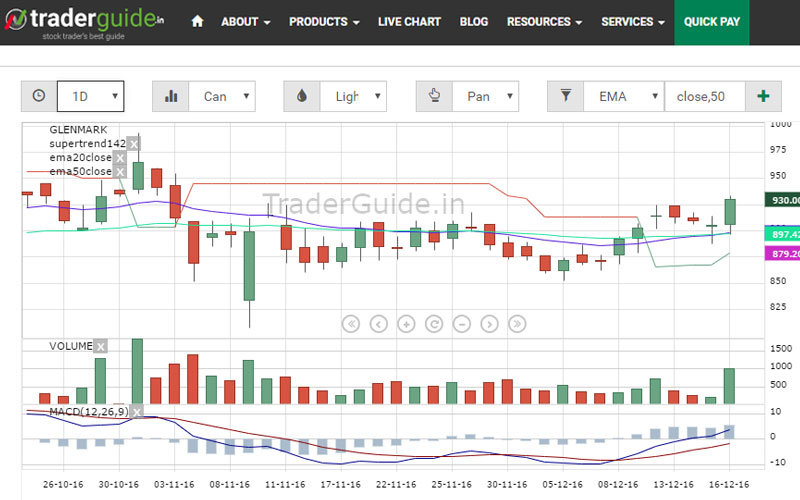Click the 22-11-16 date label

pos(396,484)
